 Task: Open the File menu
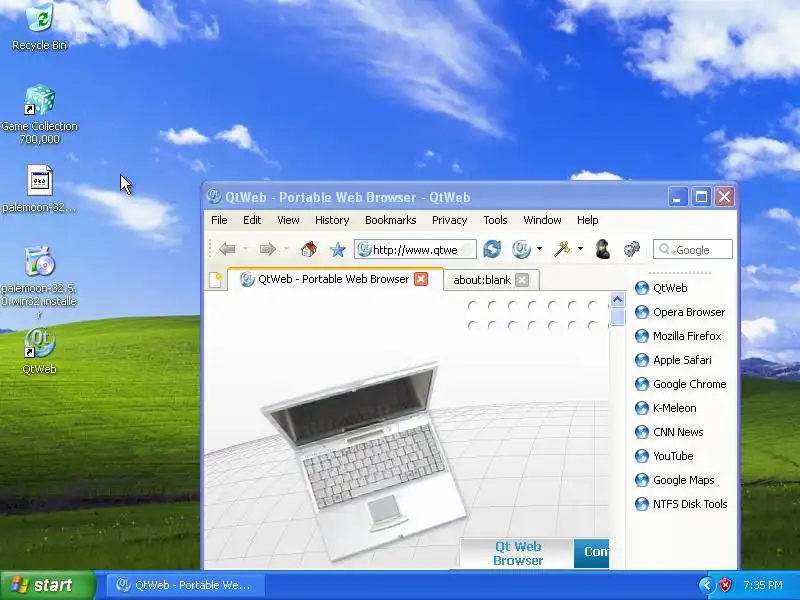coord(219,220)
